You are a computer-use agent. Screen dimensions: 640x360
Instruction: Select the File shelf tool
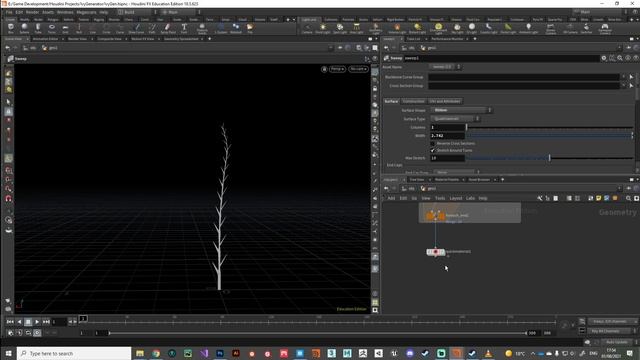(250, 28)
